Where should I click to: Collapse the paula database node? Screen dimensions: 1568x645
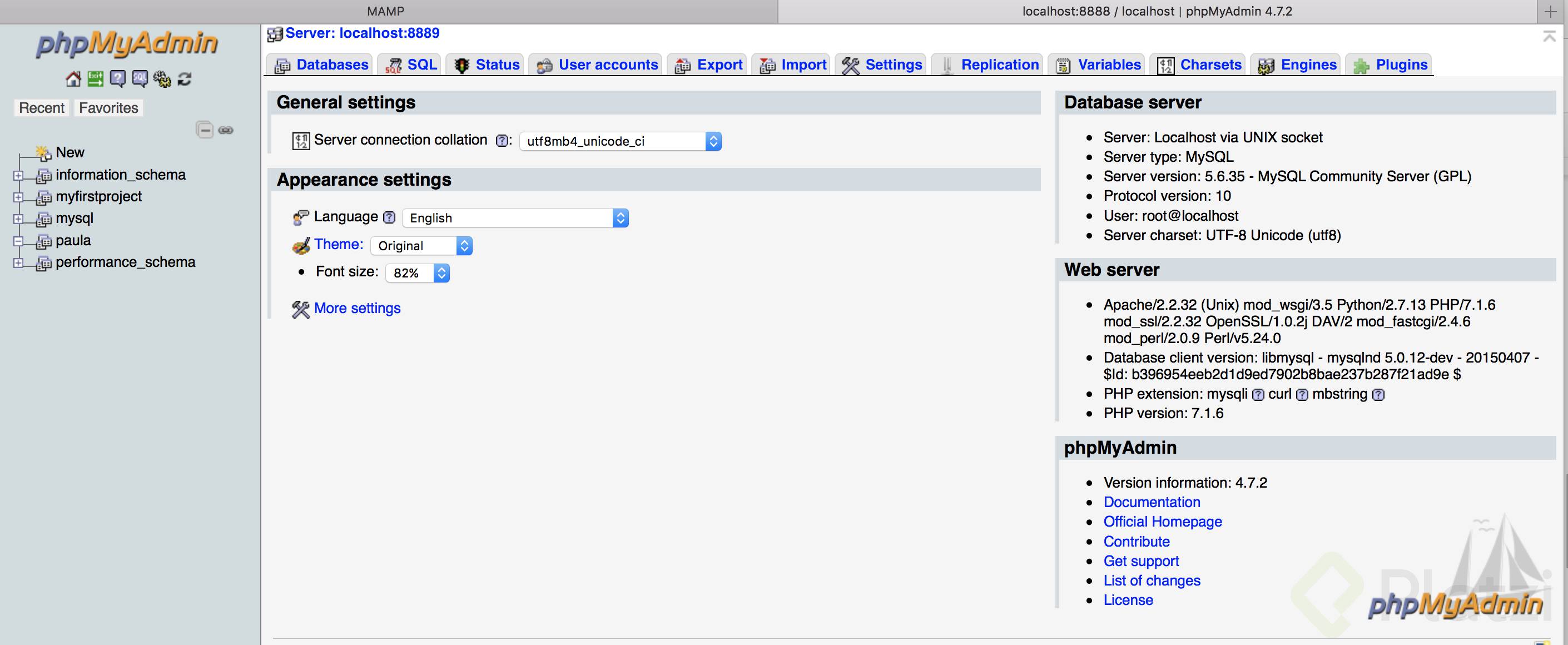click(18, 241)
